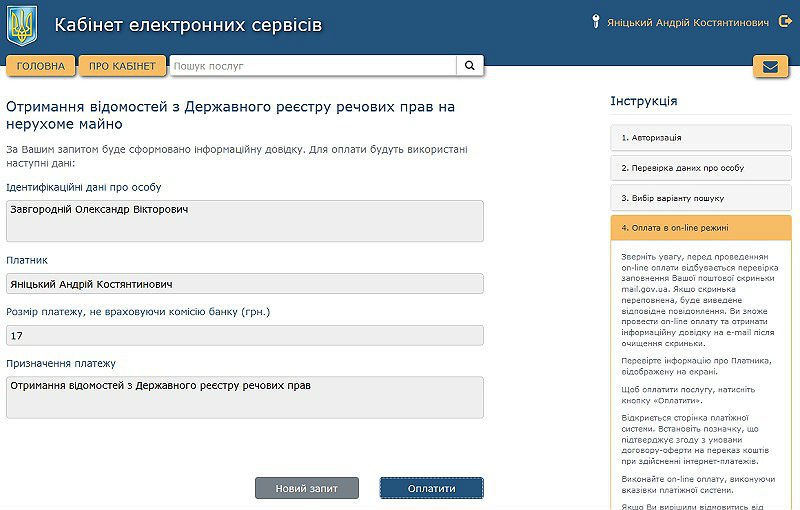Screen dimensions: 800x510
Task: Expand instruction step '1. Авторизація'
Action: 700,137
